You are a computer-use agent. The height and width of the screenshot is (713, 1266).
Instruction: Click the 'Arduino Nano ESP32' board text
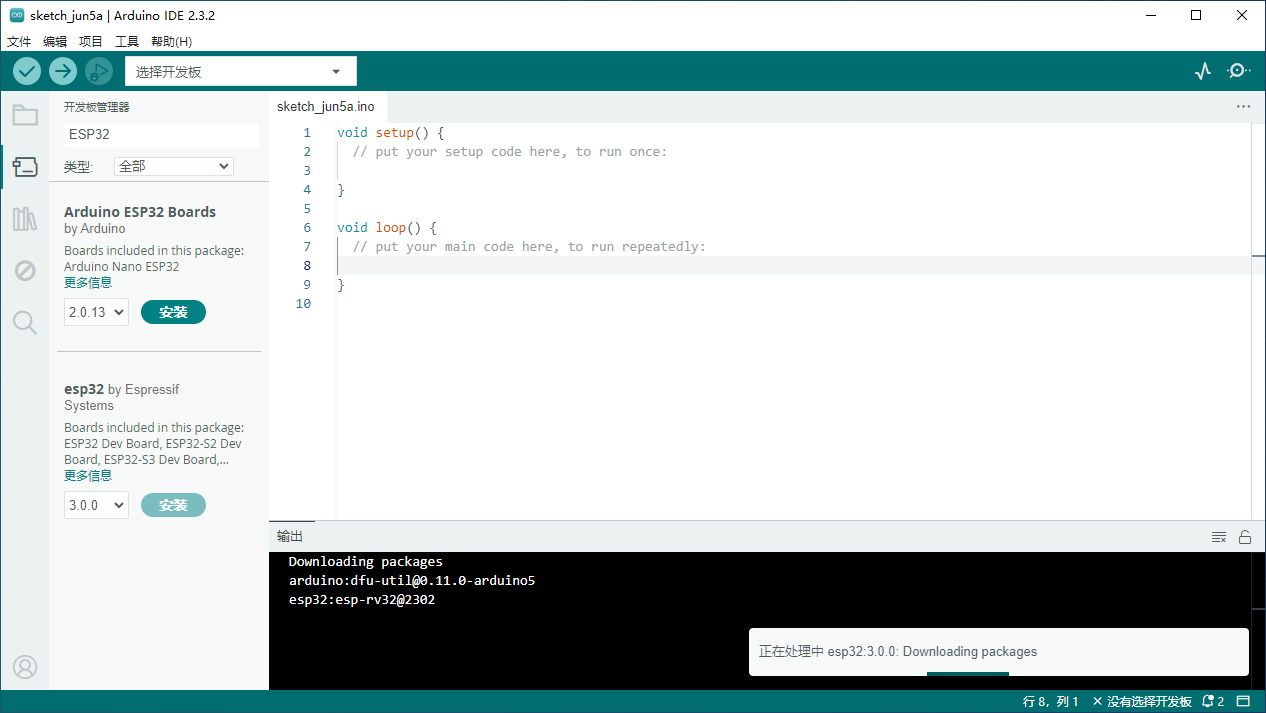tap(122, 267)
